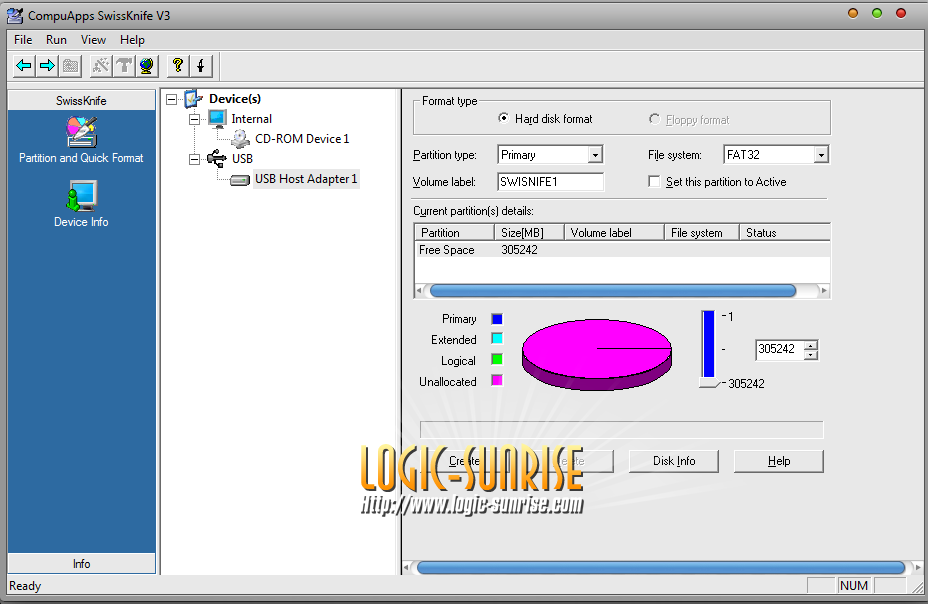Click the partition list's right scroll arrow
Image resolution: width=928 pixels, height=604 pixels.
tap(824, 290)
